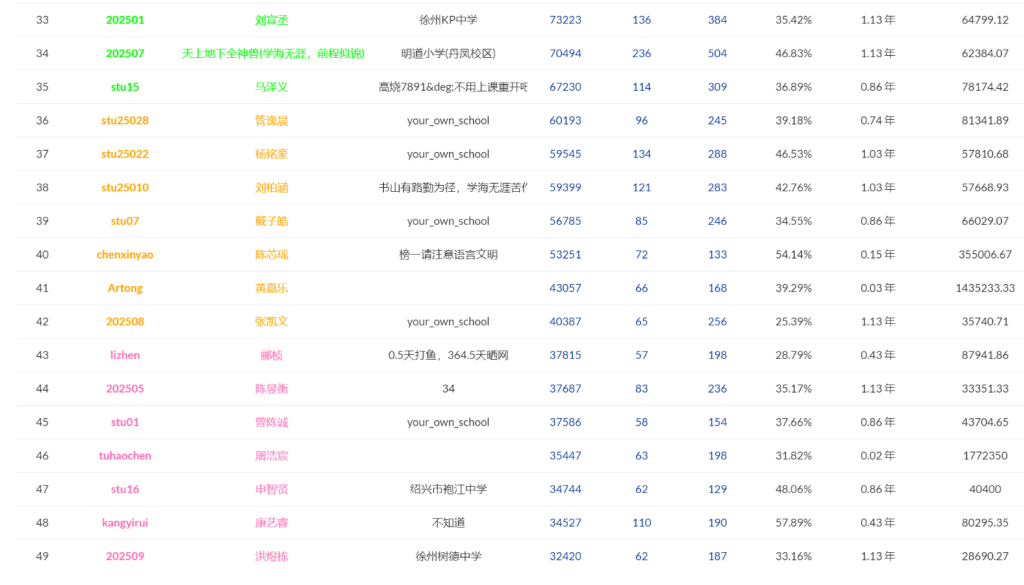
Task: Open solved count 96 for stu25028
Action: coord(641,120)
